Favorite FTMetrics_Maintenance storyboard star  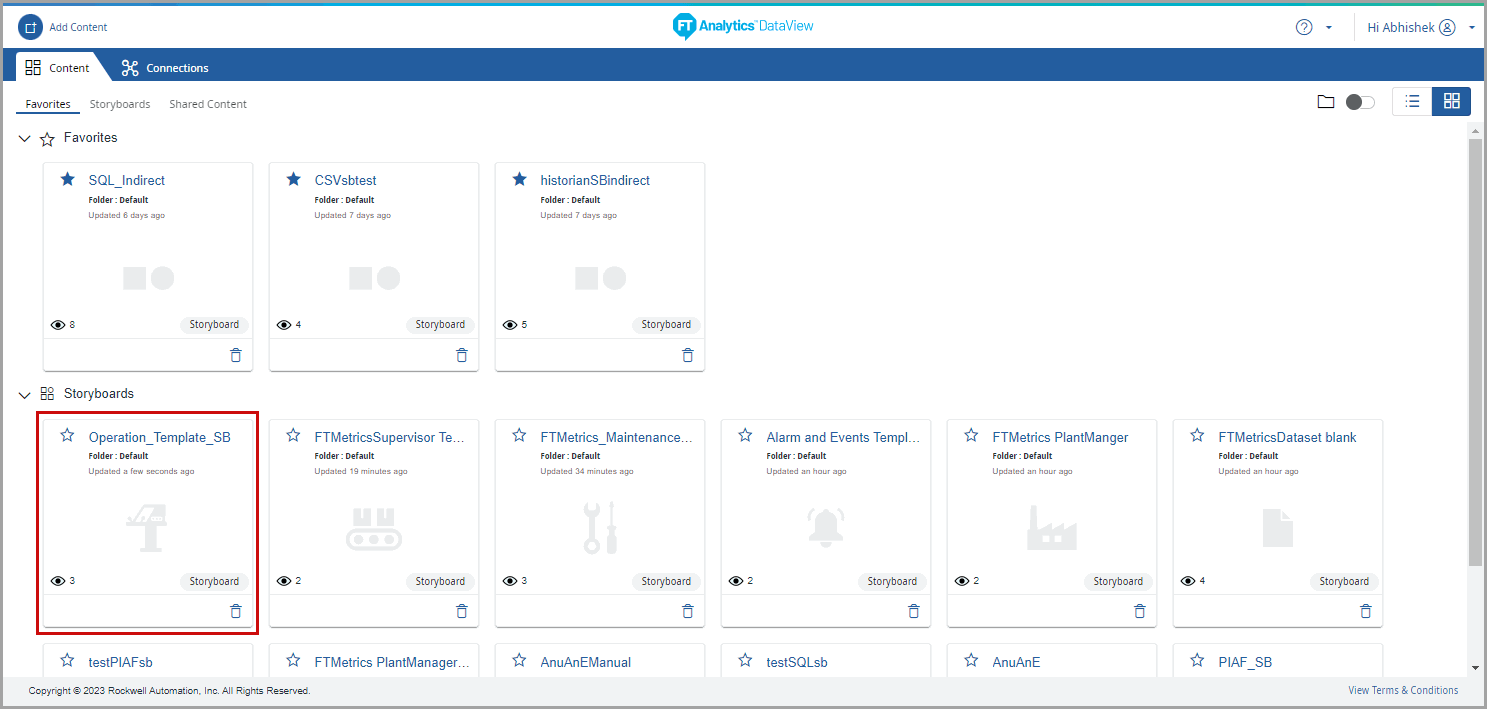click(x=519, y=435)
